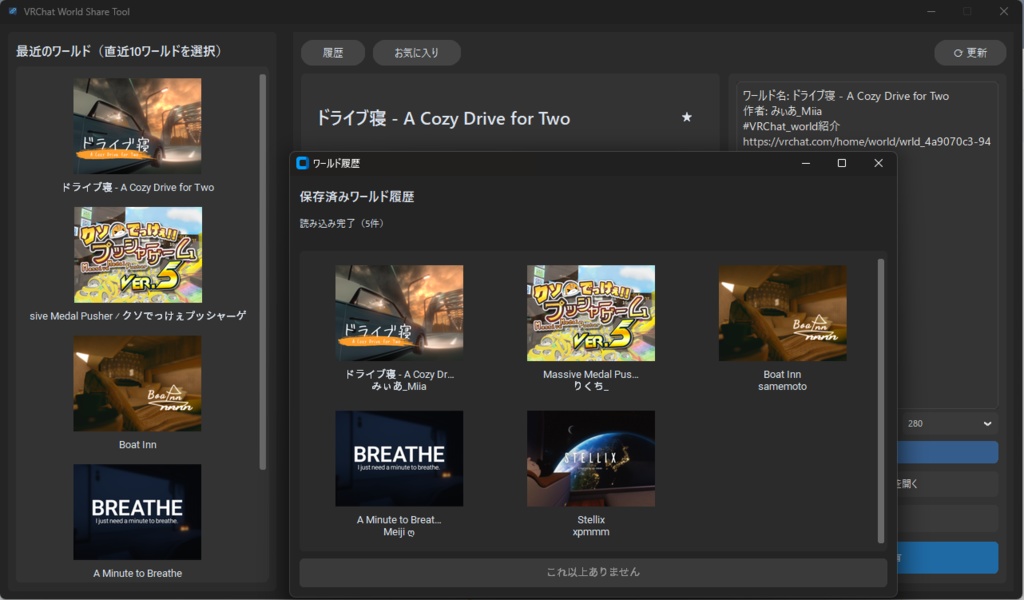
Task: Click the これ以上ありません button
Action: click(x=593, y=572)
